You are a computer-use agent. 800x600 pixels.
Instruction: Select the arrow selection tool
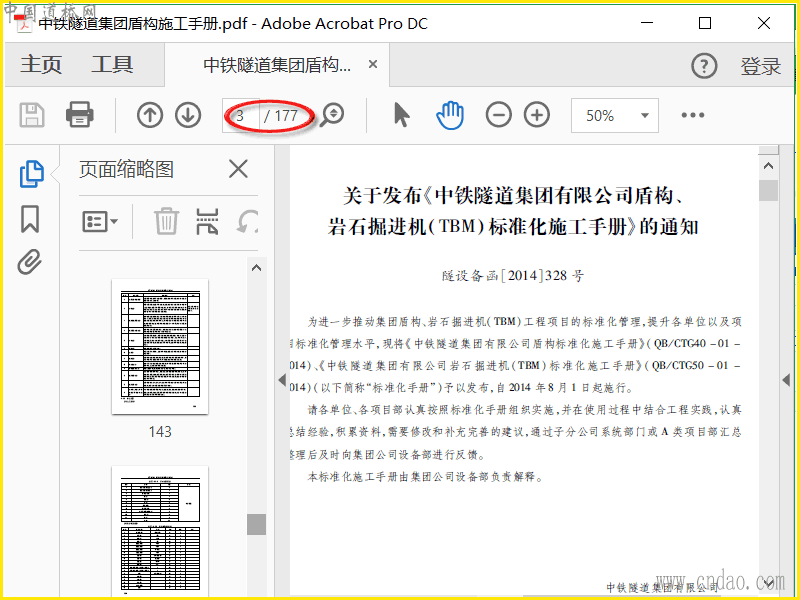tap(402, 115)
